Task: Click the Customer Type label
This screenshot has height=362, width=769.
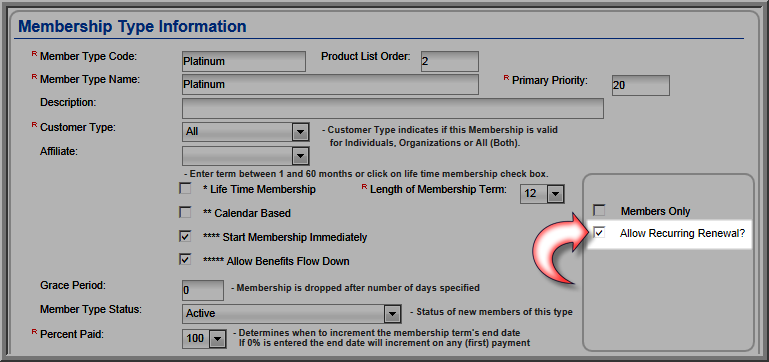Action: coord(78,128)
